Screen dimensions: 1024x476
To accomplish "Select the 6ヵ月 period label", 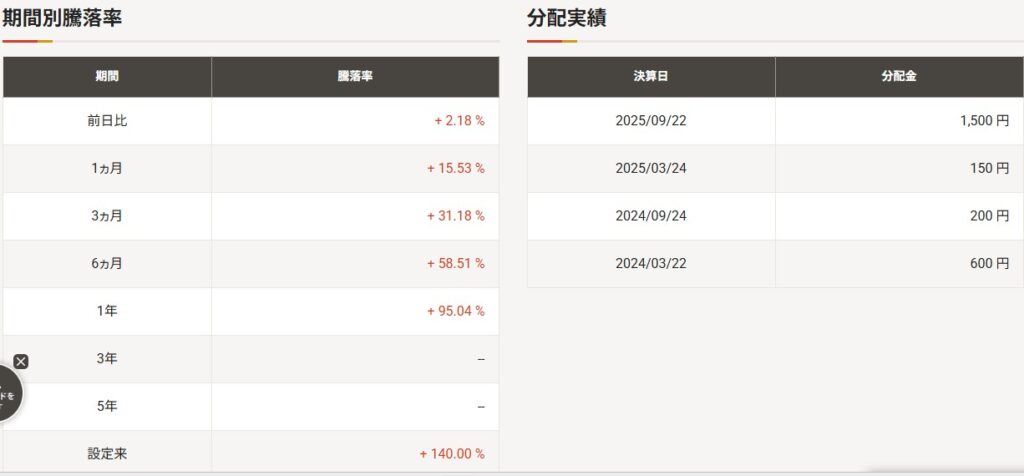I will pyautogui.click(x=107, y=264).
